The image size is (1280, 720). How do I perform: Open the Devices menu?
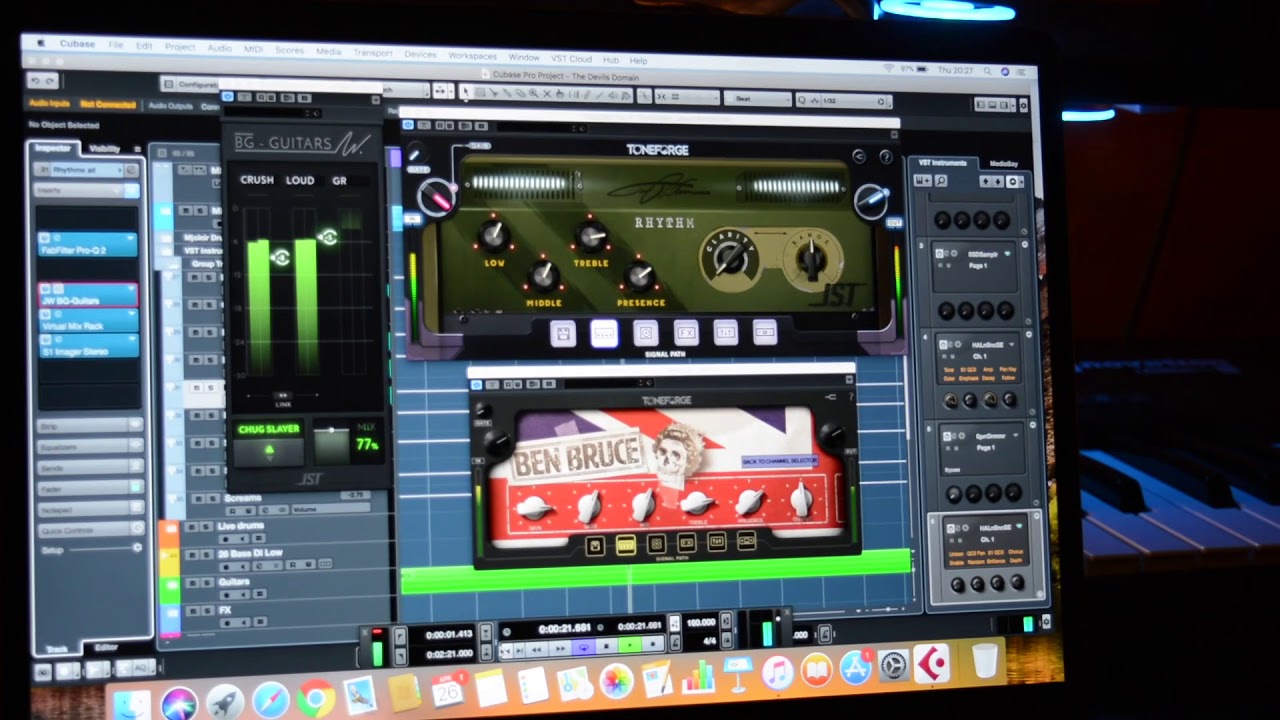(x=420, y=55)
